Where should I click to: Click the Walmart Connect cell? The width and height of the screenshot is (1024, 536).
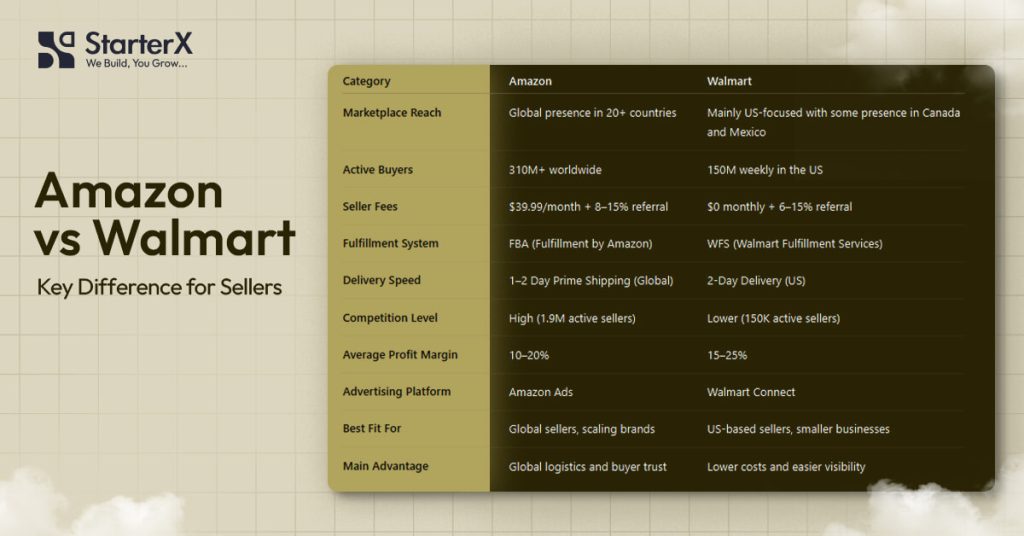coord(751,392)
